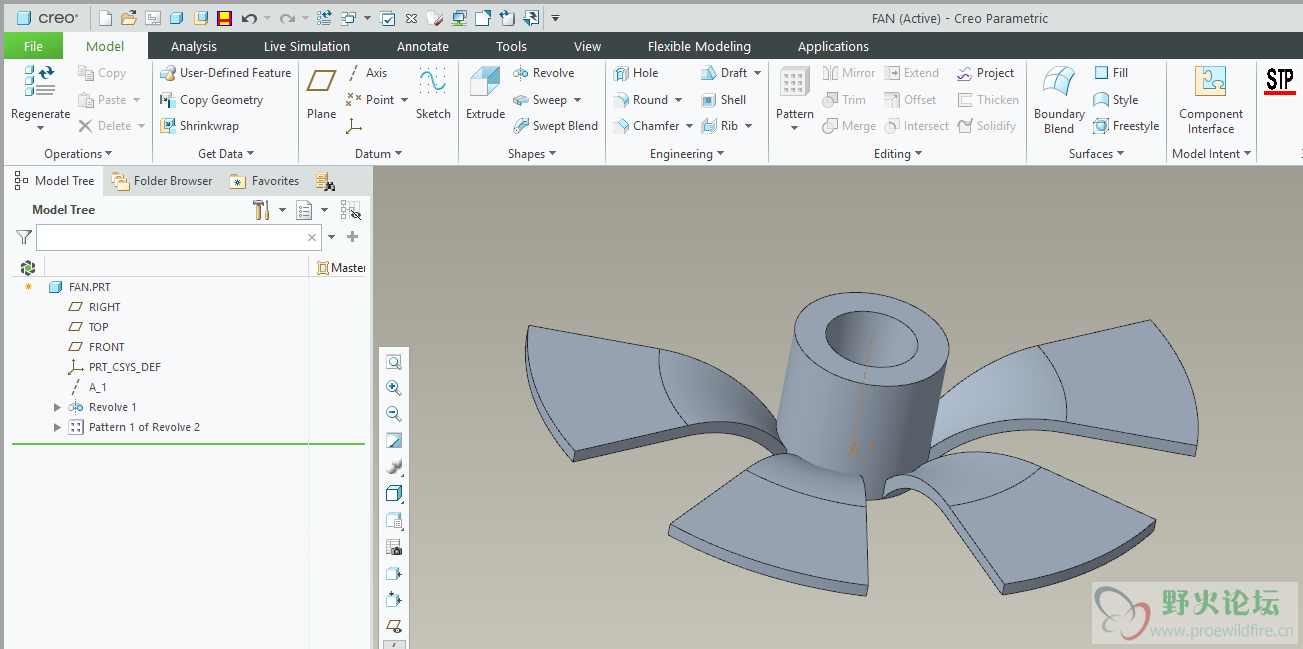Open the Freestyle tool
The height and width of the screenshot is (649, 1303).
click(x=1126, y=126)
